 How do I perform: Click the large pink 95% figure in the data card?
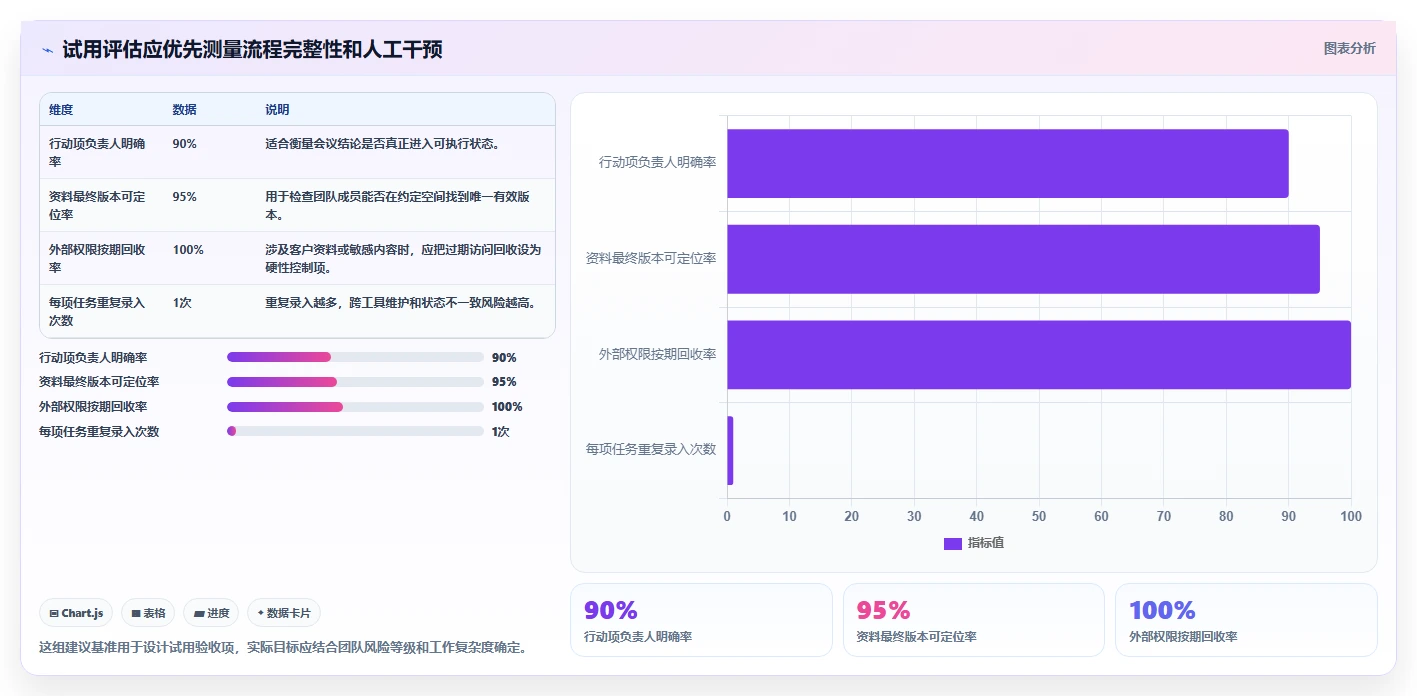coord(884,610)
